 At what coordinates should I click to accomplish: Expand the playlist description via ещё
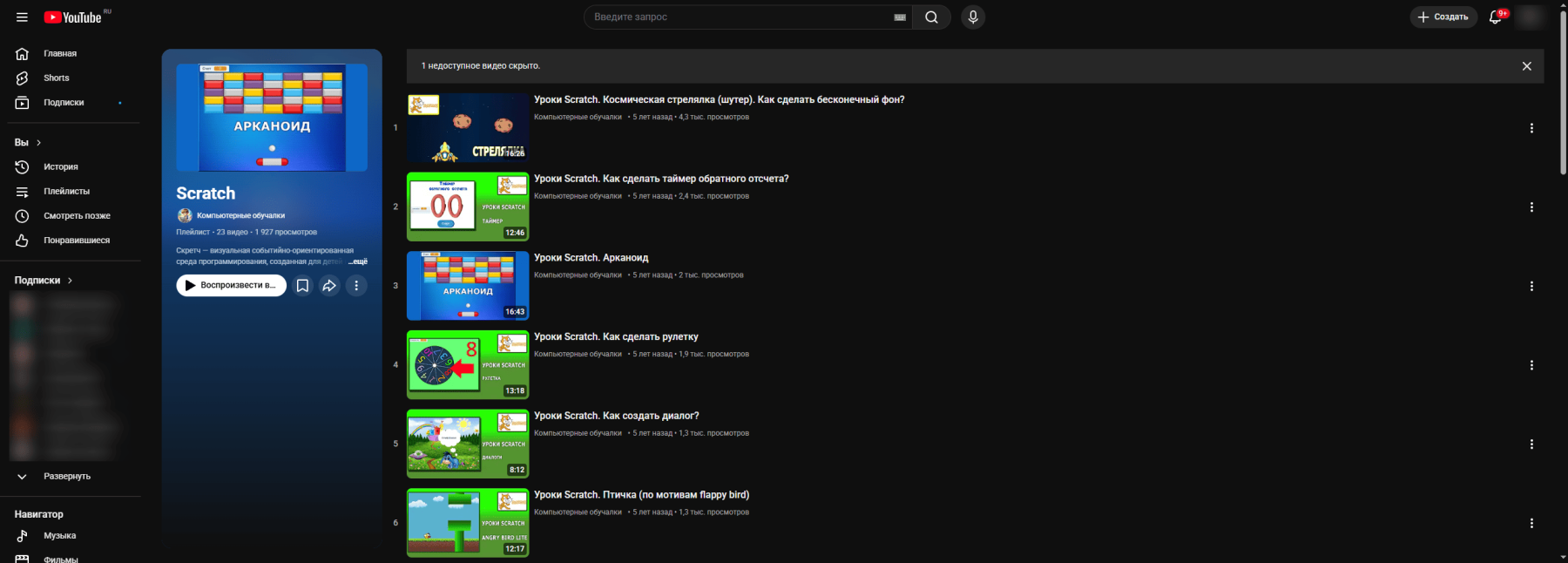click(x=358, y=261)
